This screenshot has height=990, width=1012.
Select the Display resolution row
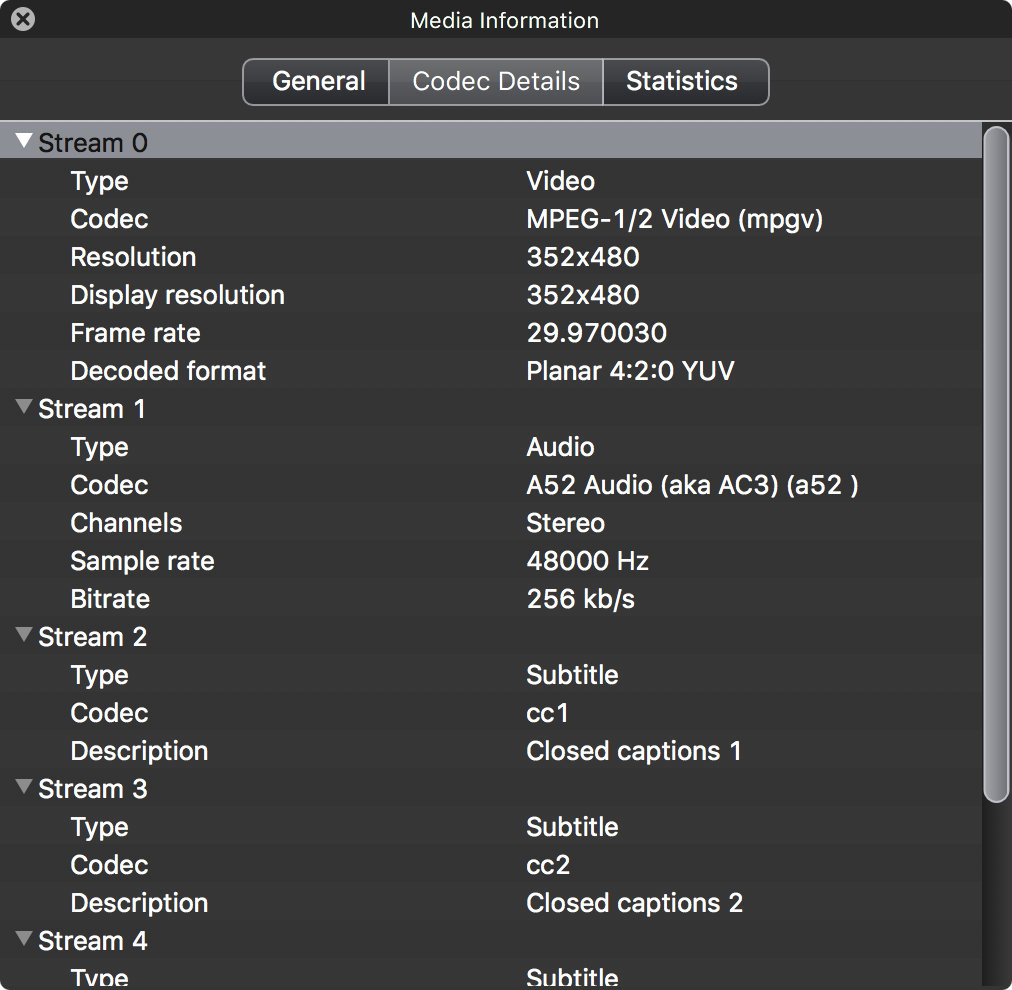tap(177, 295)
